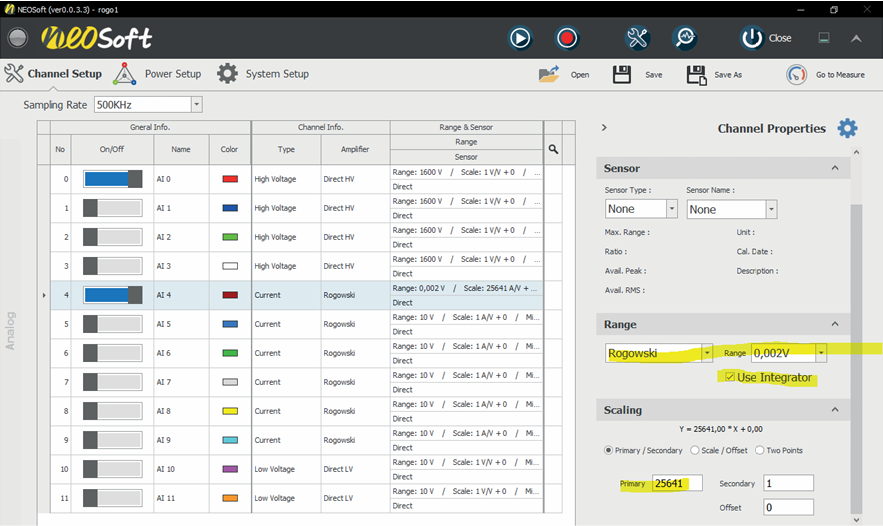Click Go to Measure label
The width and height of the screenshot is (883, 526).
pos(840,75)
